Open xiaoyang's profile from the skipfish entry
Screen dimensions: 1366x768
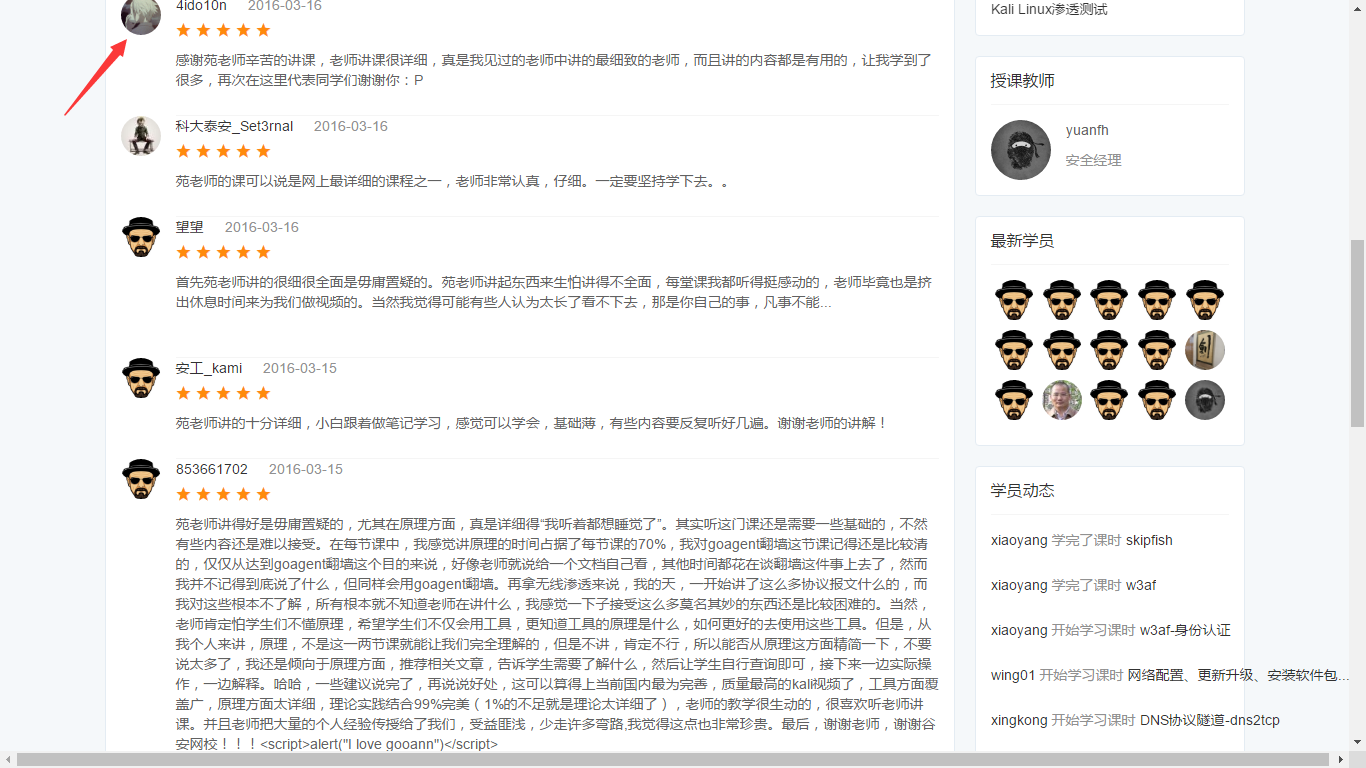1019,540
